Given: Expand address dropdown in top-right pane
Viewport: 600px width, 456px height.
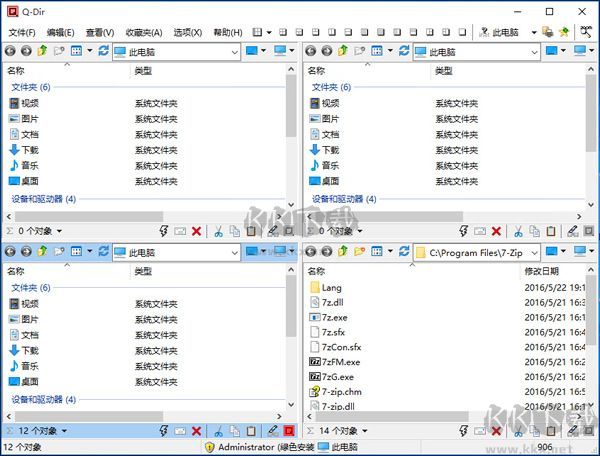Looking at the screenshot, I should pos(535,52).
